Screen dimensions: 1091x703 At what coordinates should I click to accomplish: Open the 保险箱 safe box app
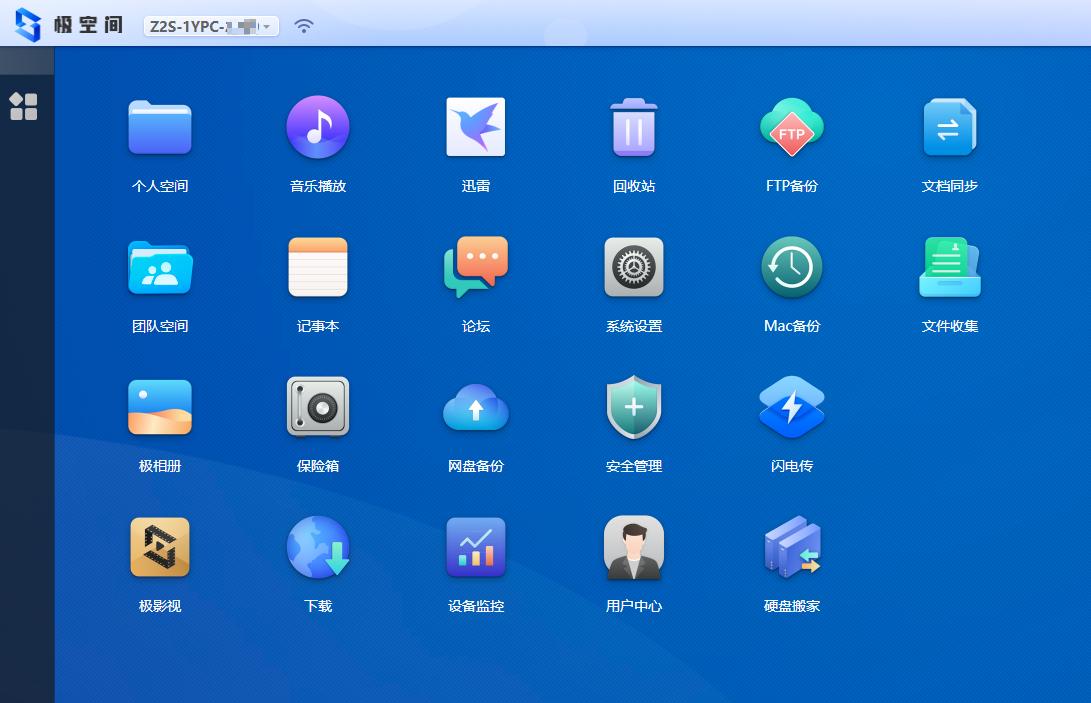point(318,408)
